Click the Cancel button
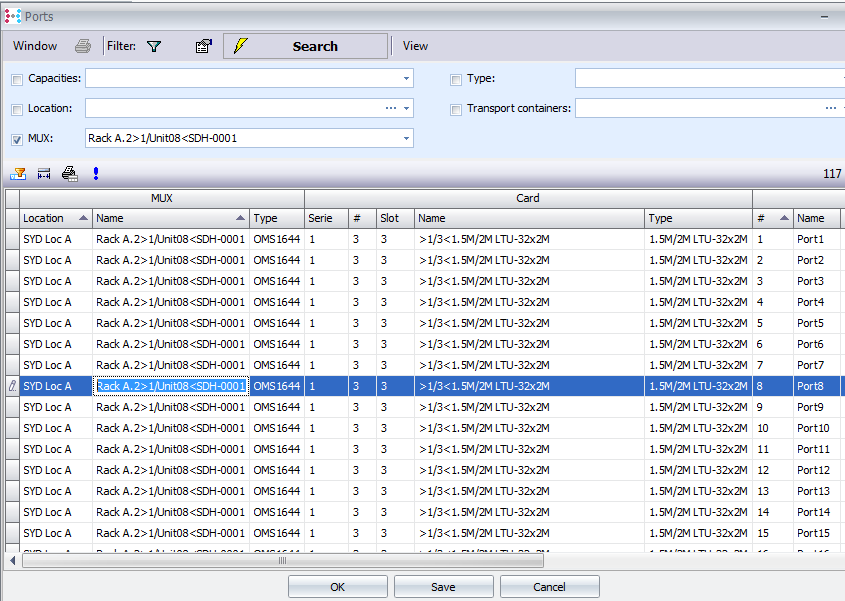The height and width of the screenshot is (601, 845). click(x=550, y=587)
